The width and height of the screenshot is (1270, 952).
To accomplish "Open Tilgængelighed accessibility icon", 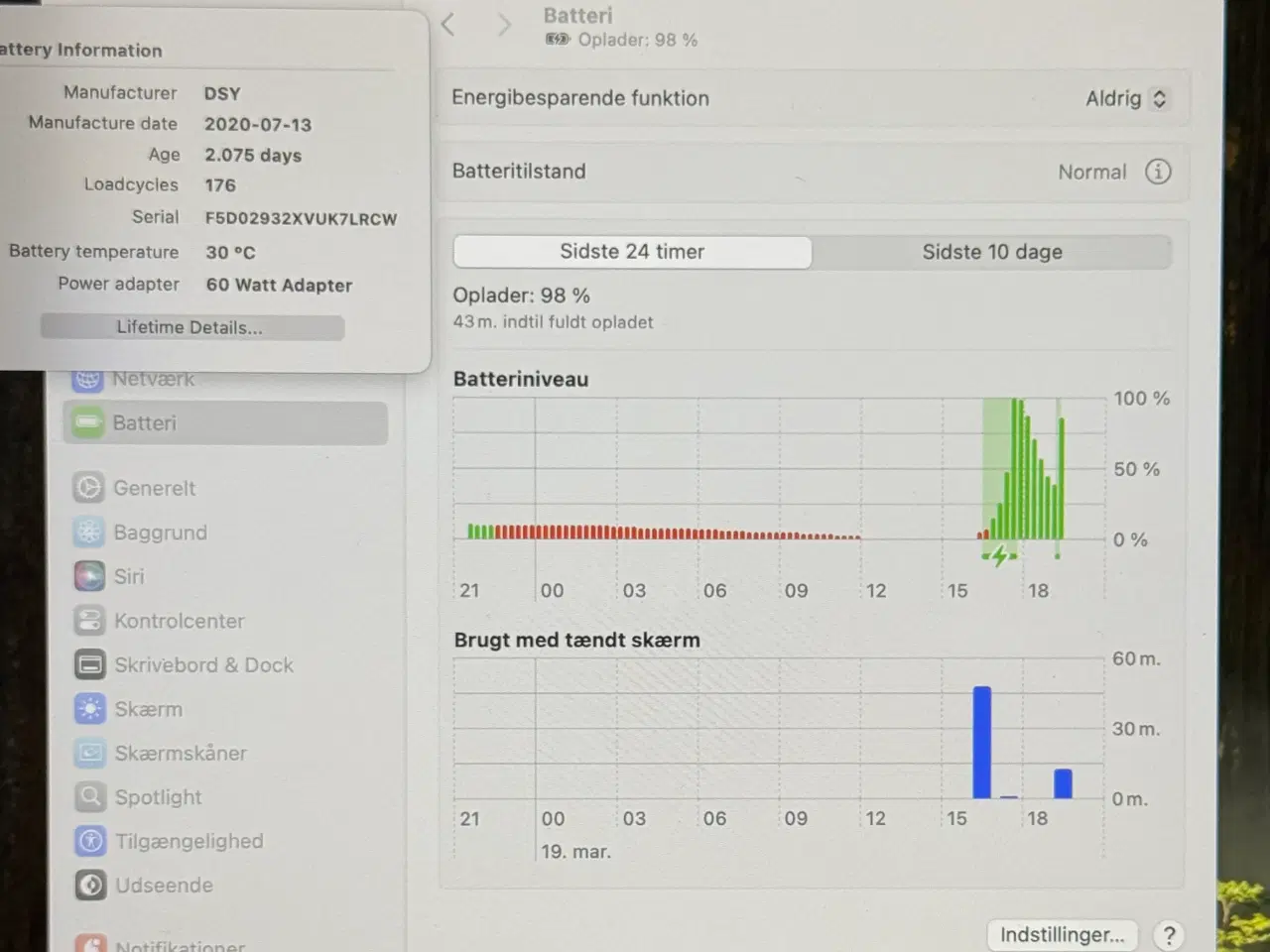I will pyautogui.click(x=89, y=841).
